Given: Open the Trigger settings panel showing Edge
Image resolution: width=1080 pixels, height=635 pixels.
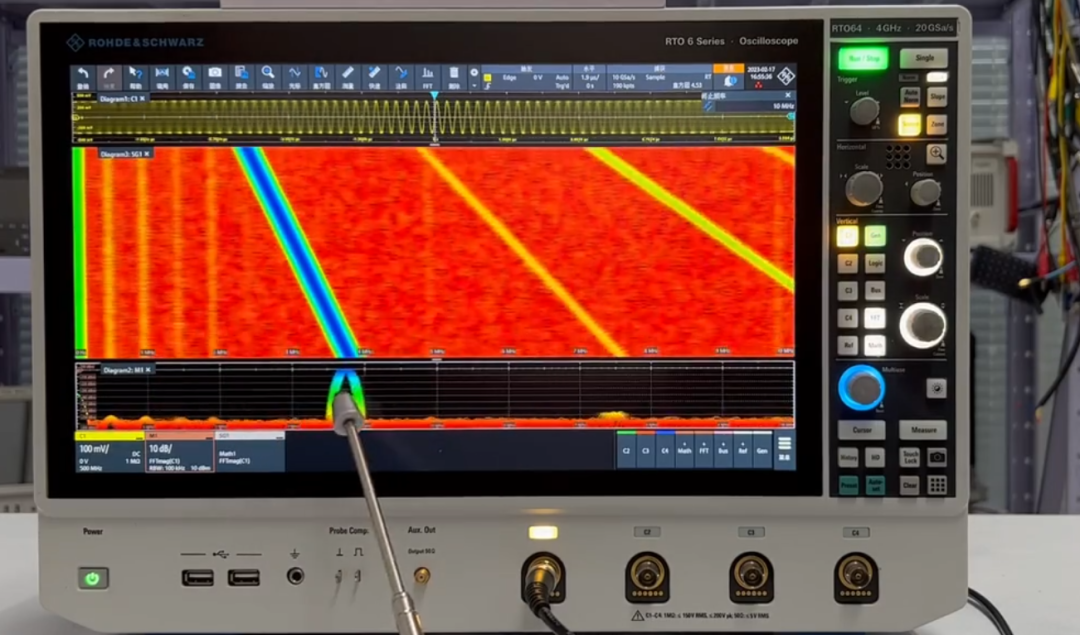Looking at the screenshot, I should click(x=527, y=79).
